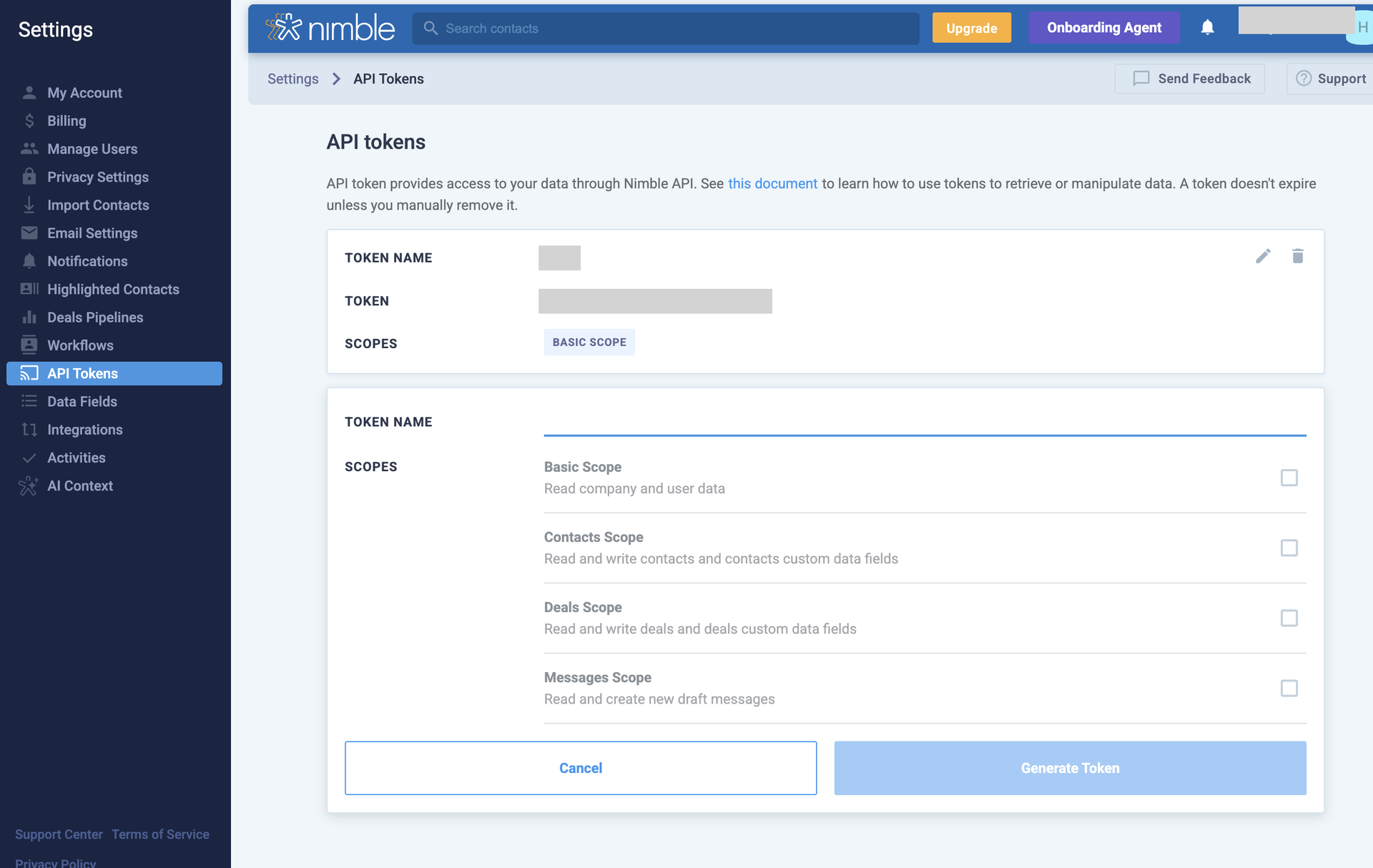Enable the Contacts Scope checkbox
This screenshot has width=1373, height=868.
pos(1289,548)
